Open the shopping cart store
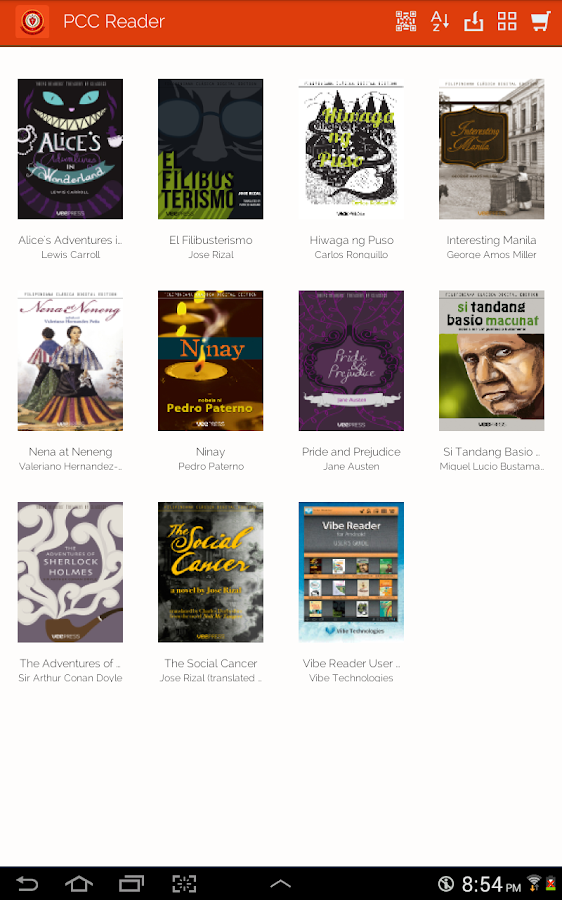 click(x=540, y=21)
